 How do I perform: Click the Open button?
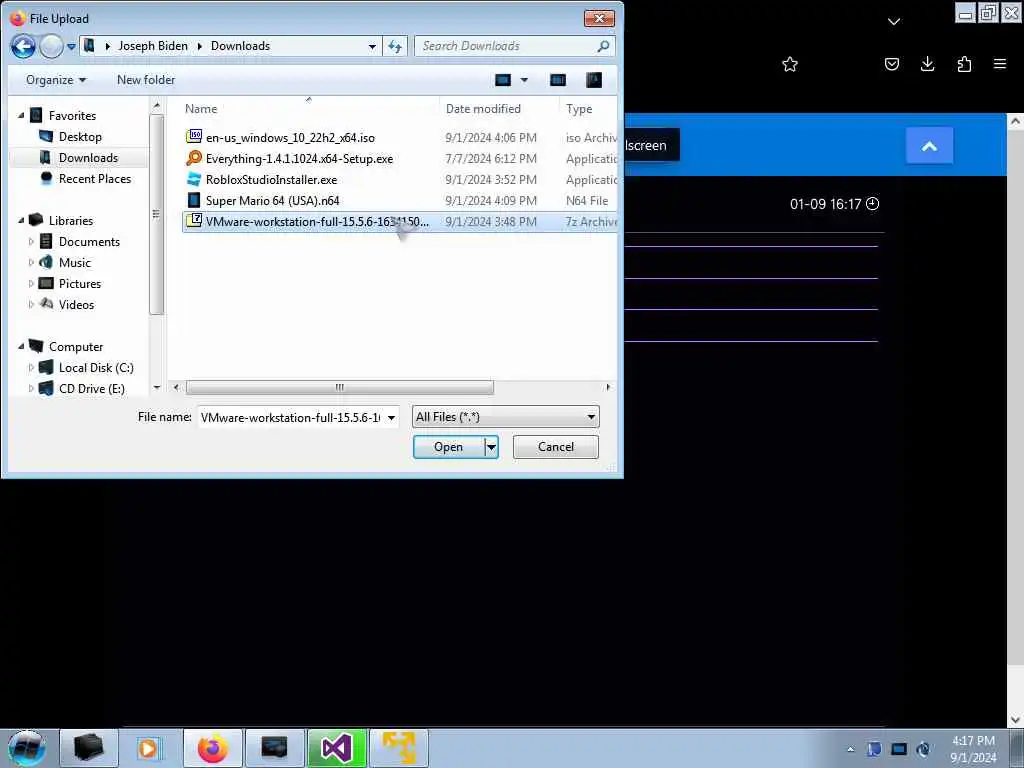pos(449,447)
